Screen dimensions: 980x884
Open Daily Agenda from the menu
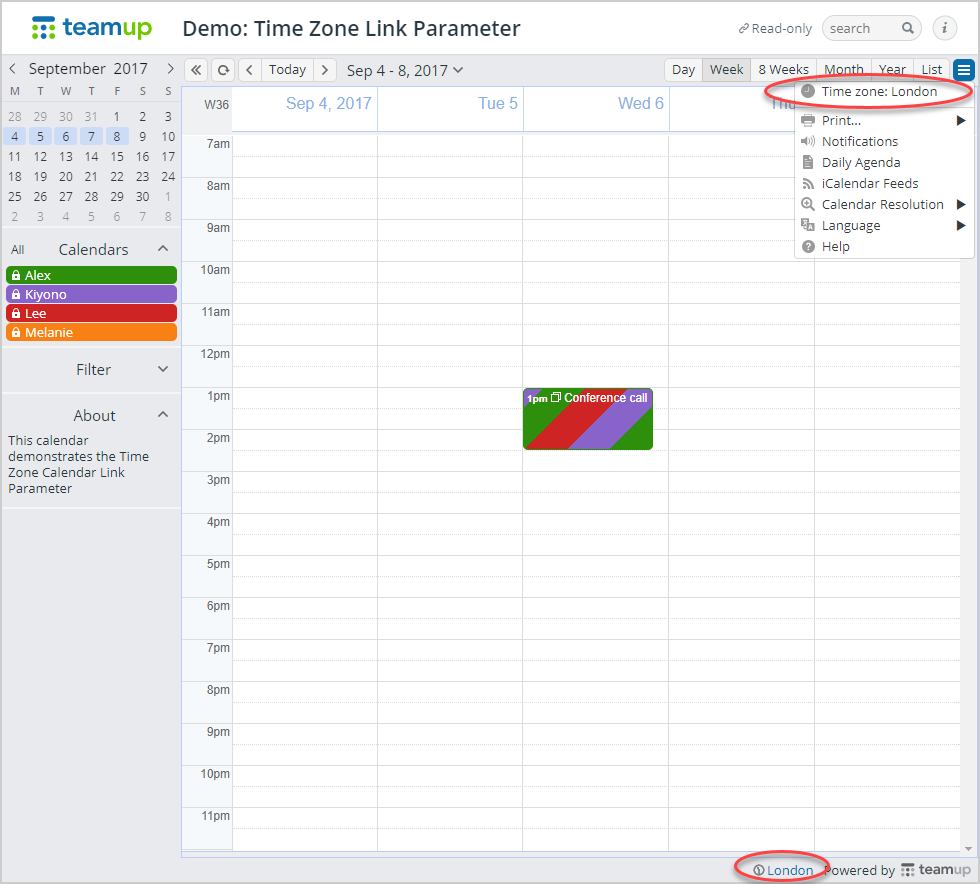(x=884, y=163)
